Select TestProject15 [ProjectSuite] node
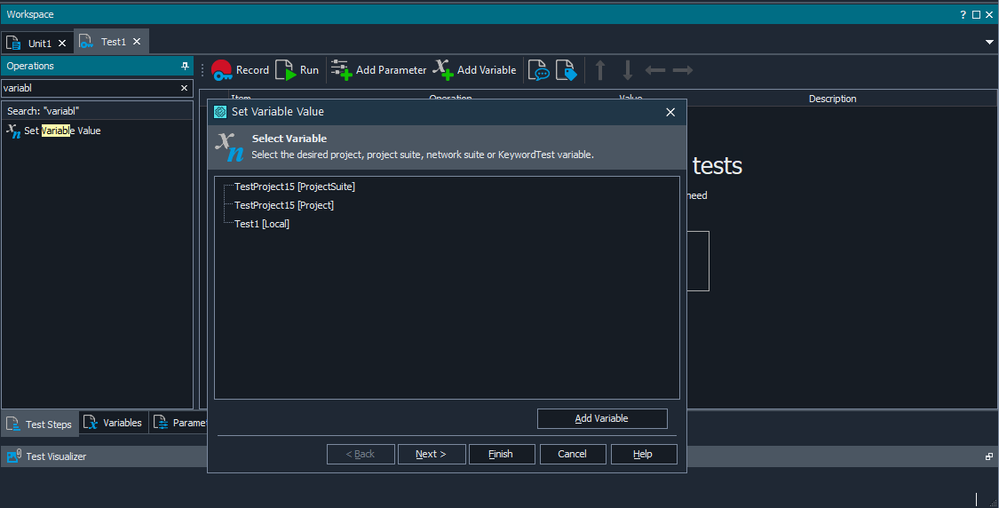 pyautogui.click(x=294, y=187)
